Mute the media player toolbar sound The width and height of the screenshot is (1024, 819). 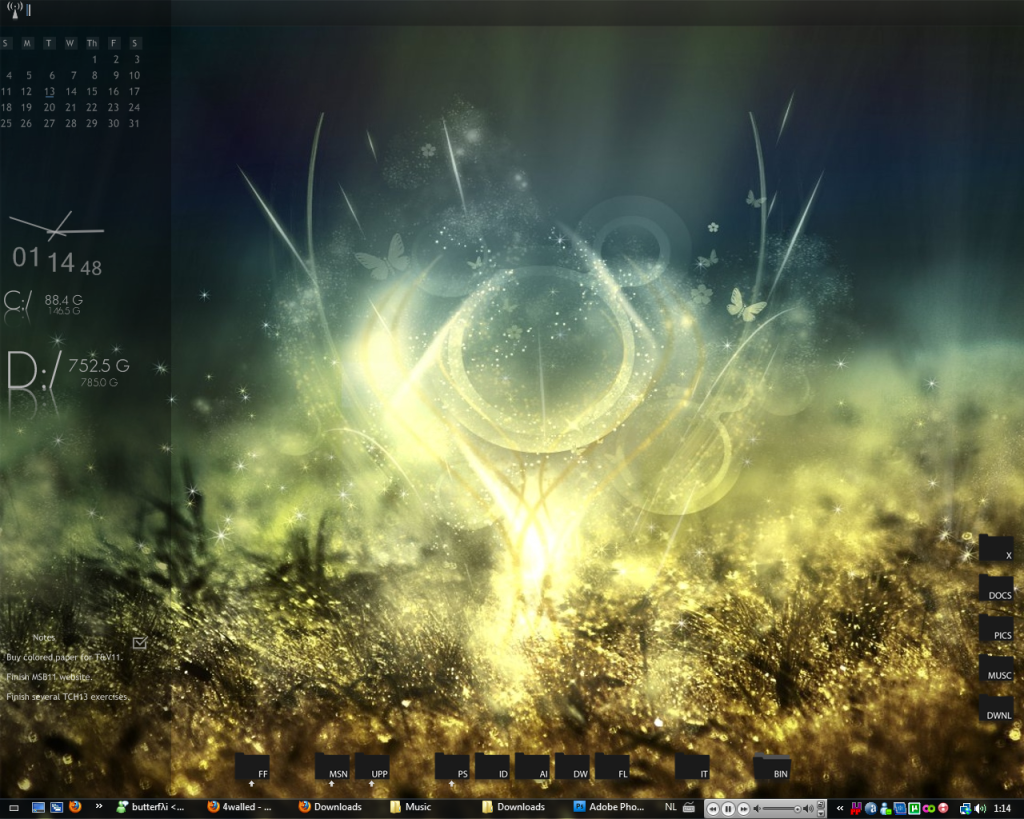757,809
